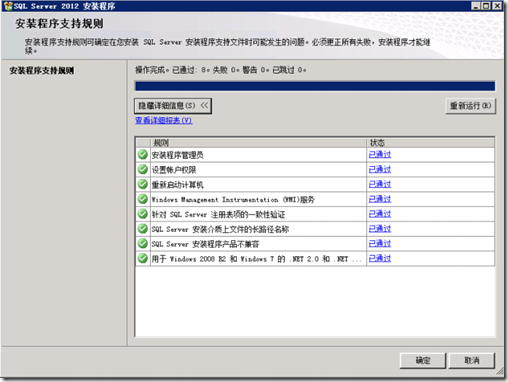This screenshot has height=382, width=508.
Task: Sort by 状态 column header
Action: pyautogui.click(x=430, y=143)
